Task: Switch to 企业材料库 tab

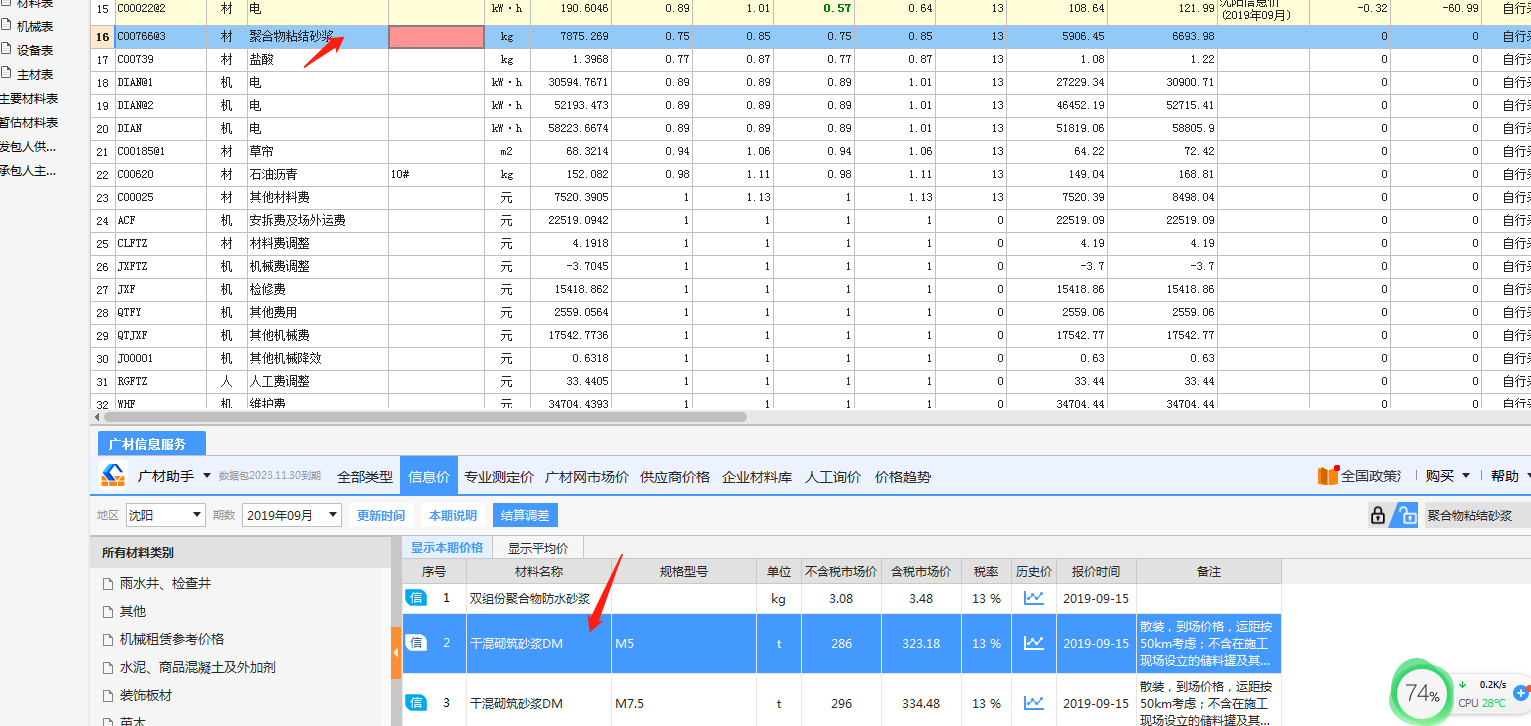Action: [x=757, y=477]
